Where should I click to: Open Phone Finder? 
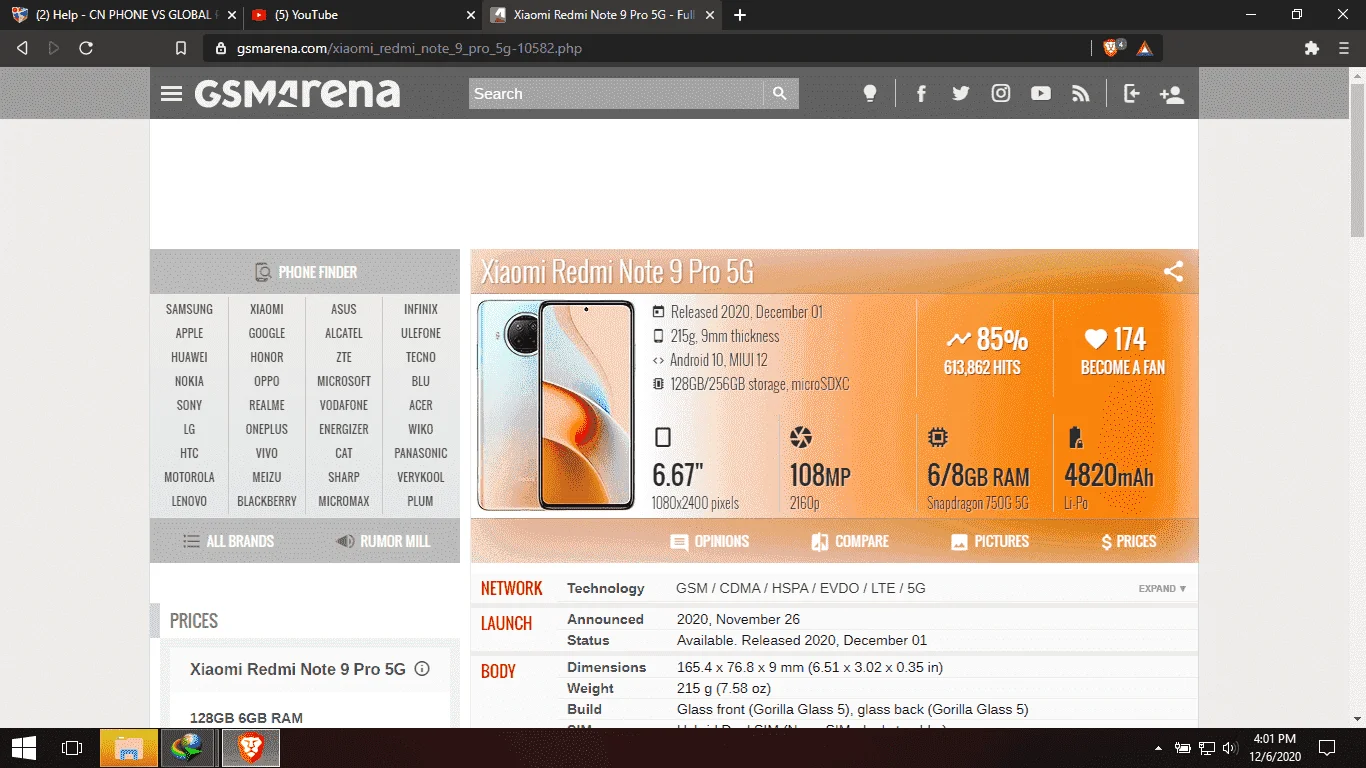305,272
